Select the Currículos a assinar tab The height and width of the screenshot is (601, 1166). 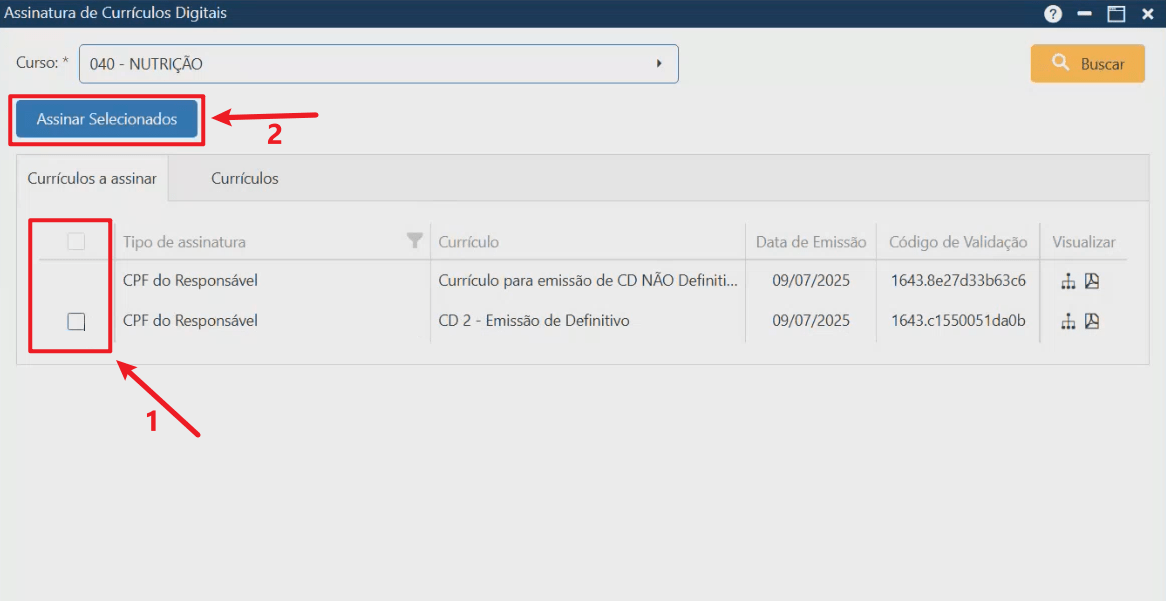coord(92,179)
